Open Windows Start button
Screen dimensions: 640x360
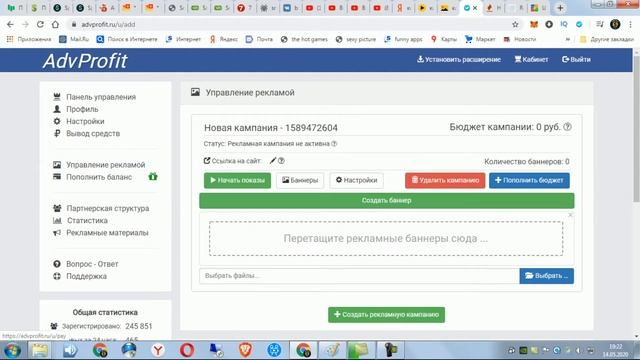point(12,350)
